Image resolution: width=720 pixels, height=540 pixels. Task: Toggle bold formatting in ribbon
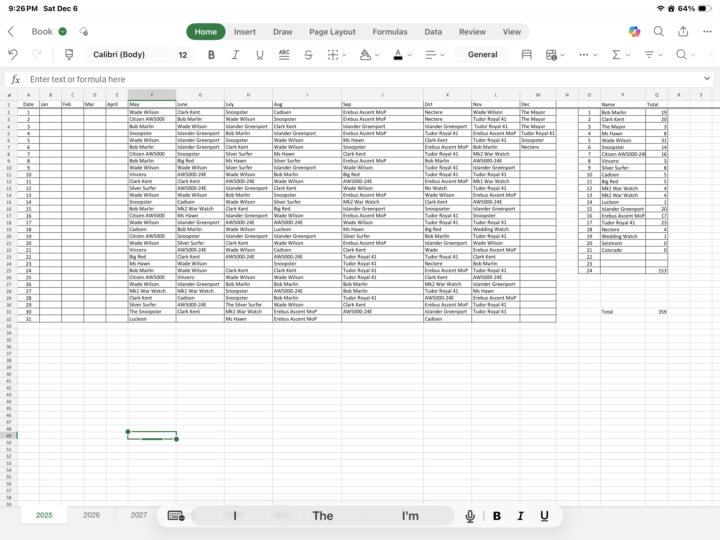coord(211,55)
